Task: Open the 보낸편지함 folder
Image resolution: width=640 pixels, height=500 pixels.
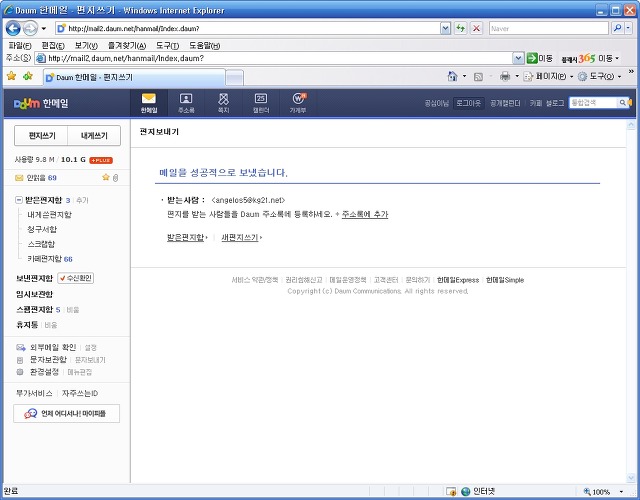Action: pos(34,278)
